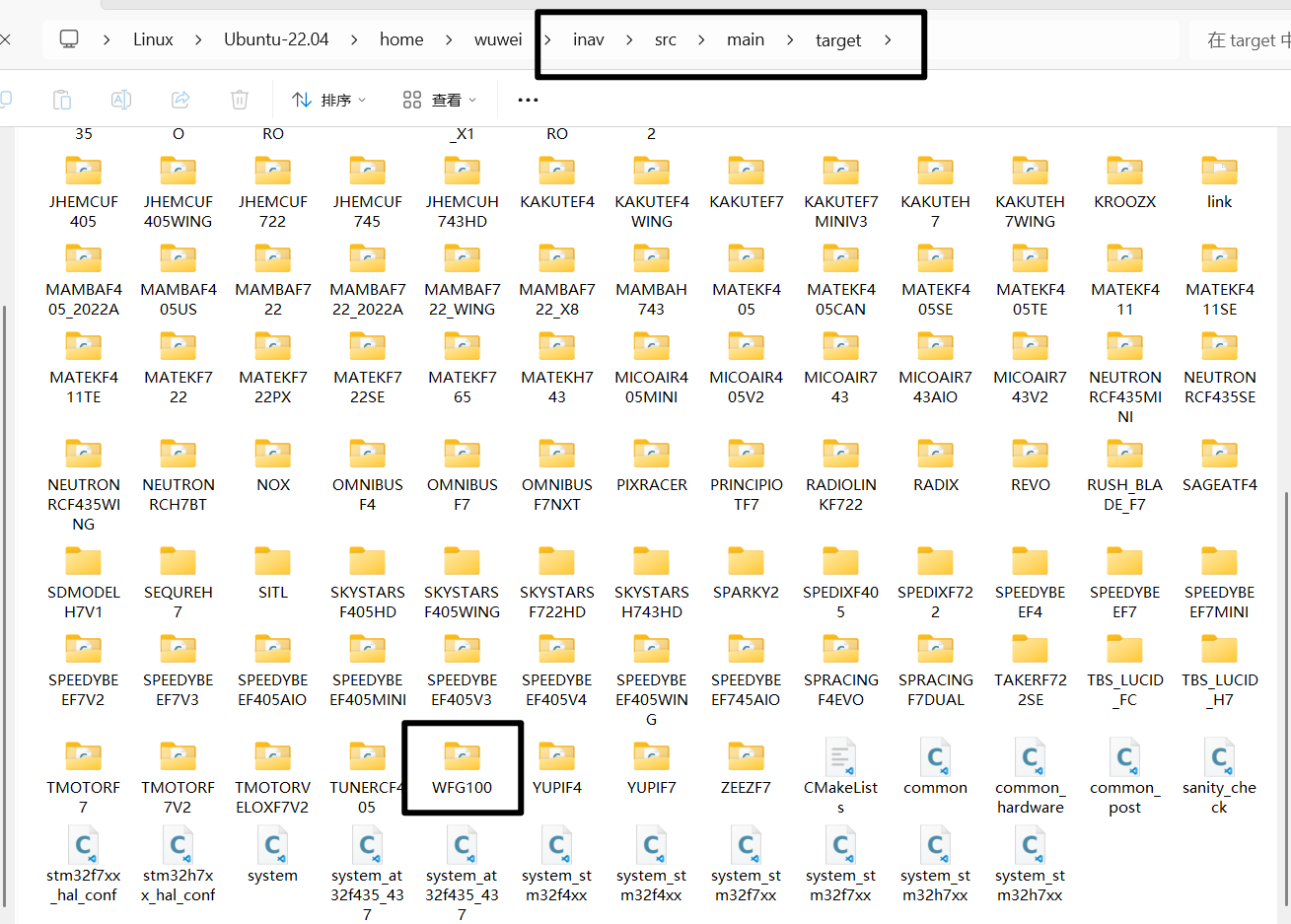Open the 排序 sort dropdown
This screenshot has height=924, width=1291.
[x=329, y=100]
